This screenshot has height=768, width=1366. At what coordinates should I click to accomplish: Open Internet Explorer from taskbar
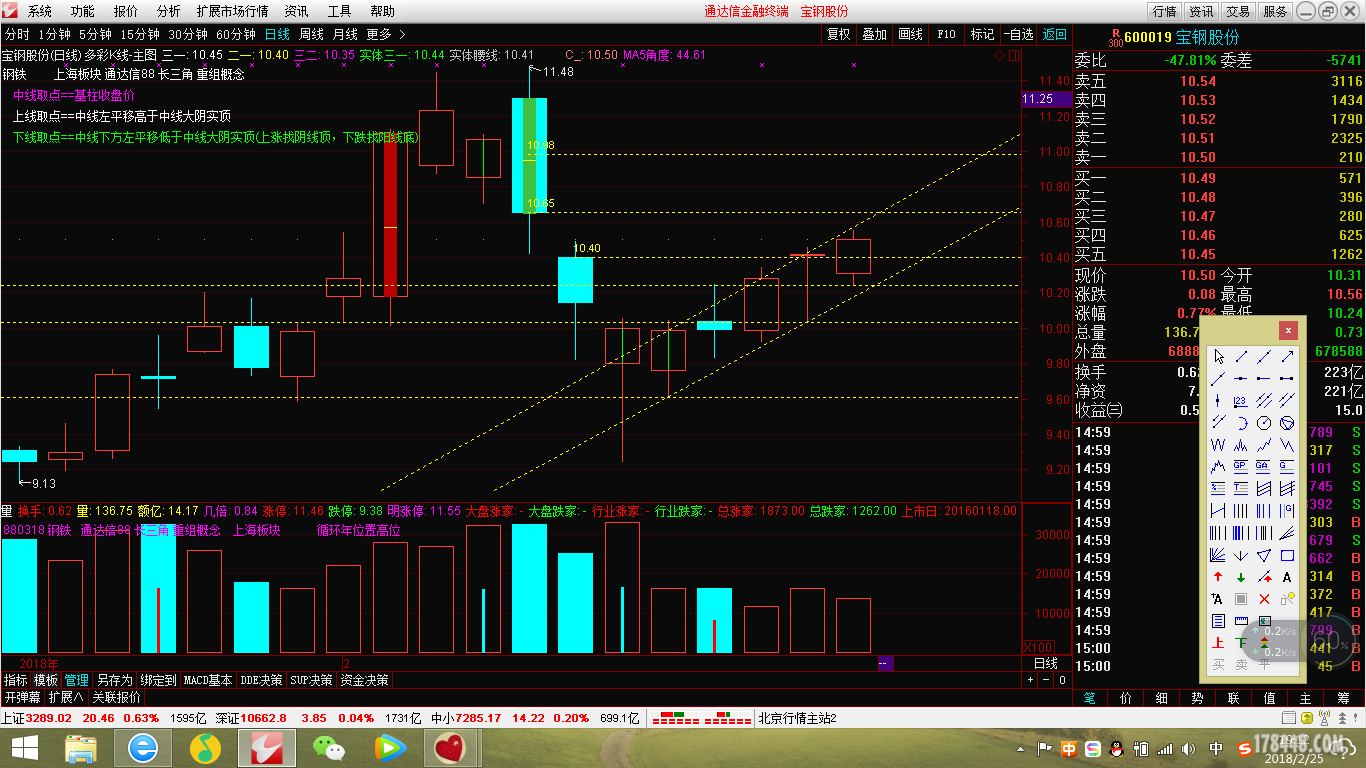pos(143,748)
